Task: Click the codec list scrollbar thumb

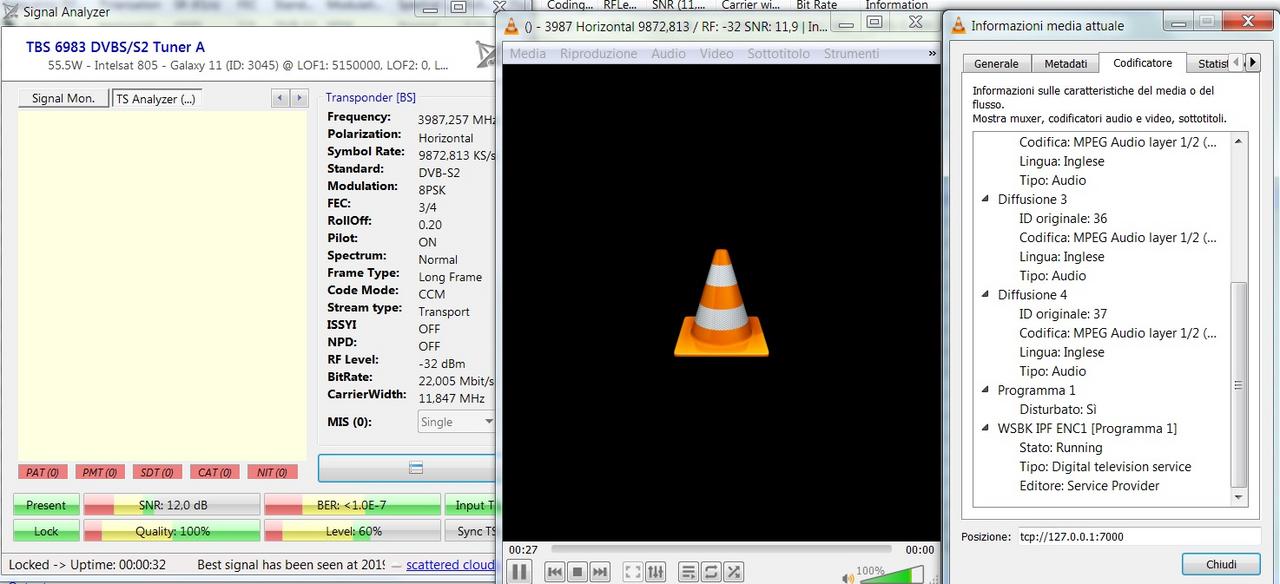Action: [1239, 385]
